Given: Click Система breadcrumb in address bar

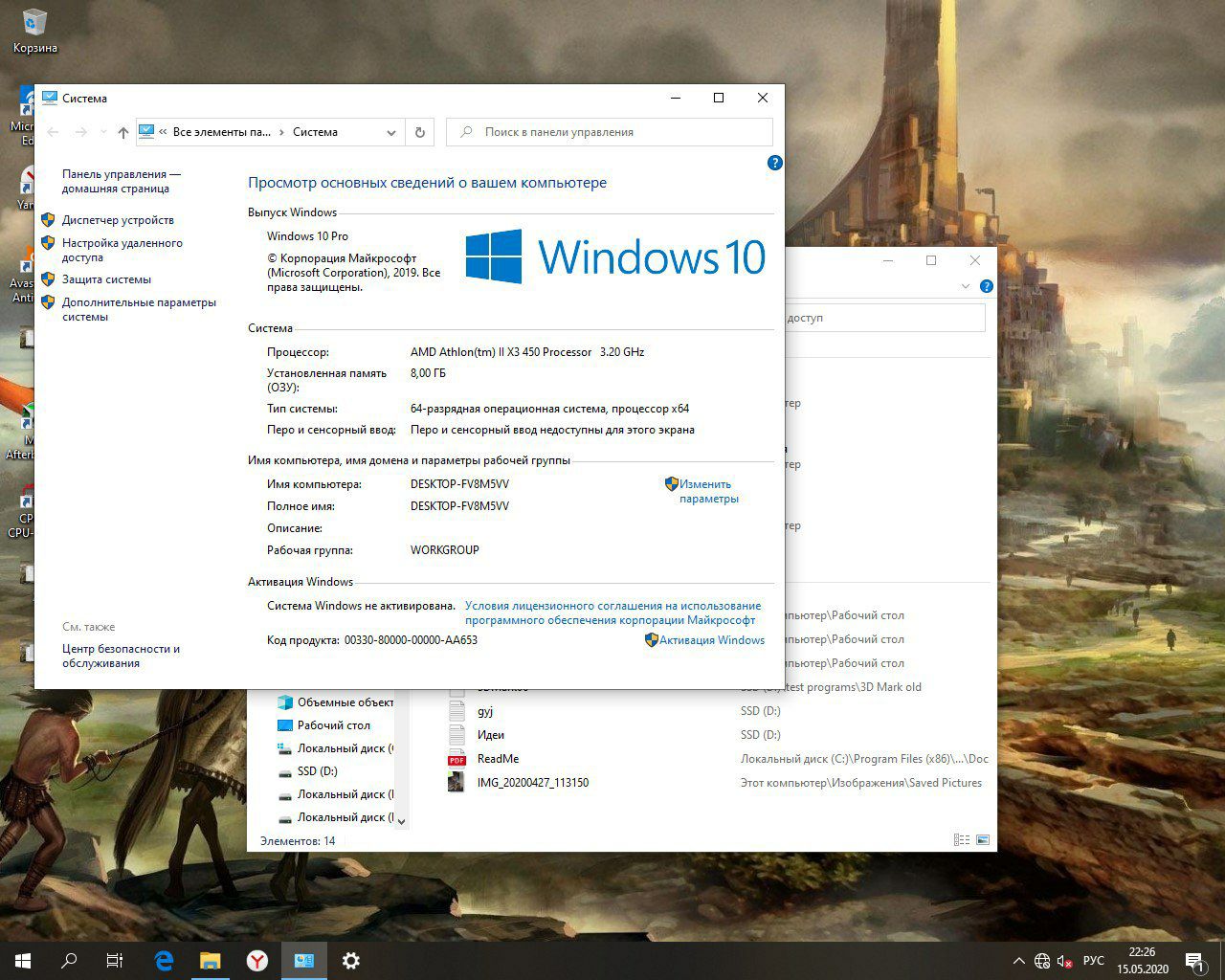Looking at the screenshot, I should pos(315,132).
